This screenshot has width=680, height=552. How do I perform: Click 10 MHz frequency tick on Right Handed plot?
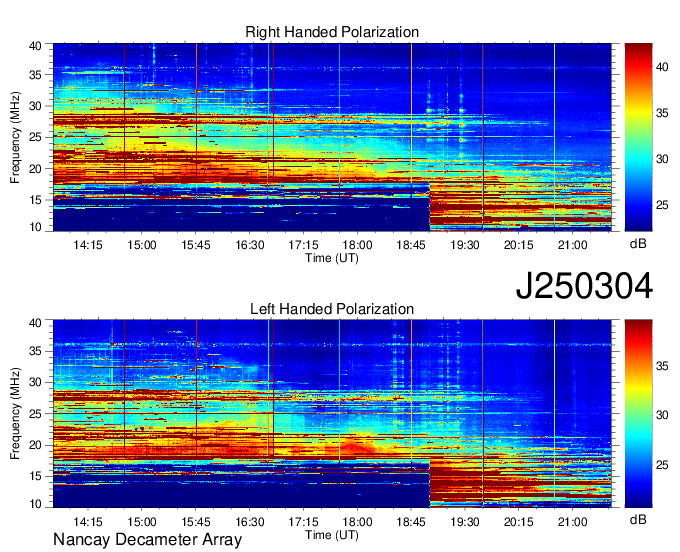click(36, 227)
